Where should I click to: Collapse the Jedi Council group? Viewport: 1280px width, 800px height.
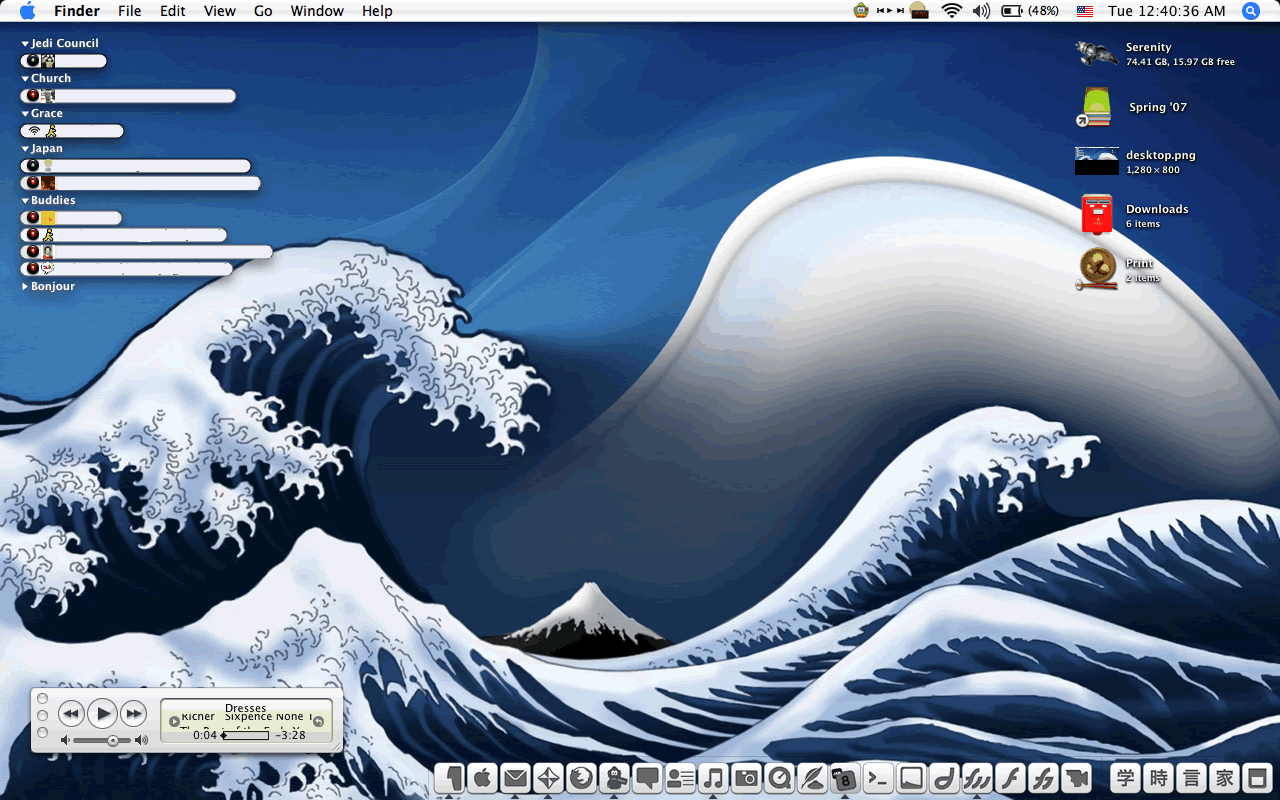(25, 44)
